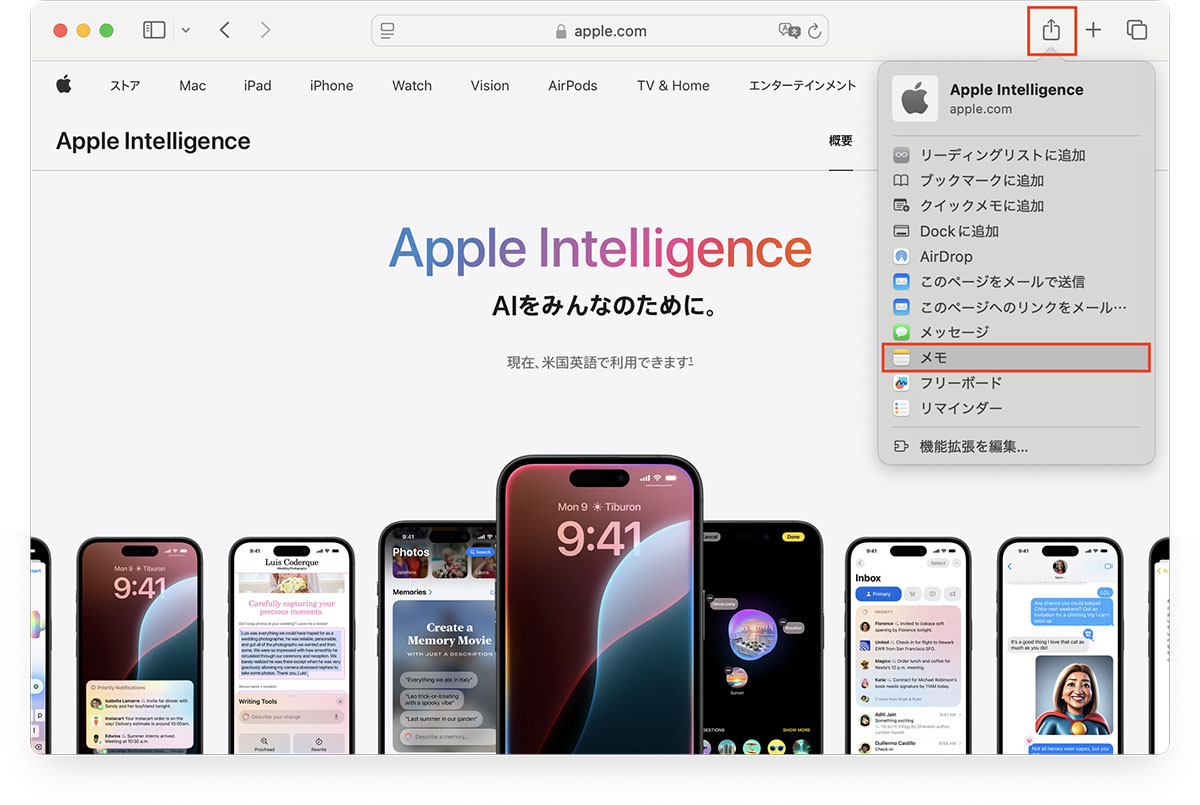This screenshot has width=1200, height=805.
Task: Click the Luis Coderque writing tools iPhone
Action: (x=292, y=646)
